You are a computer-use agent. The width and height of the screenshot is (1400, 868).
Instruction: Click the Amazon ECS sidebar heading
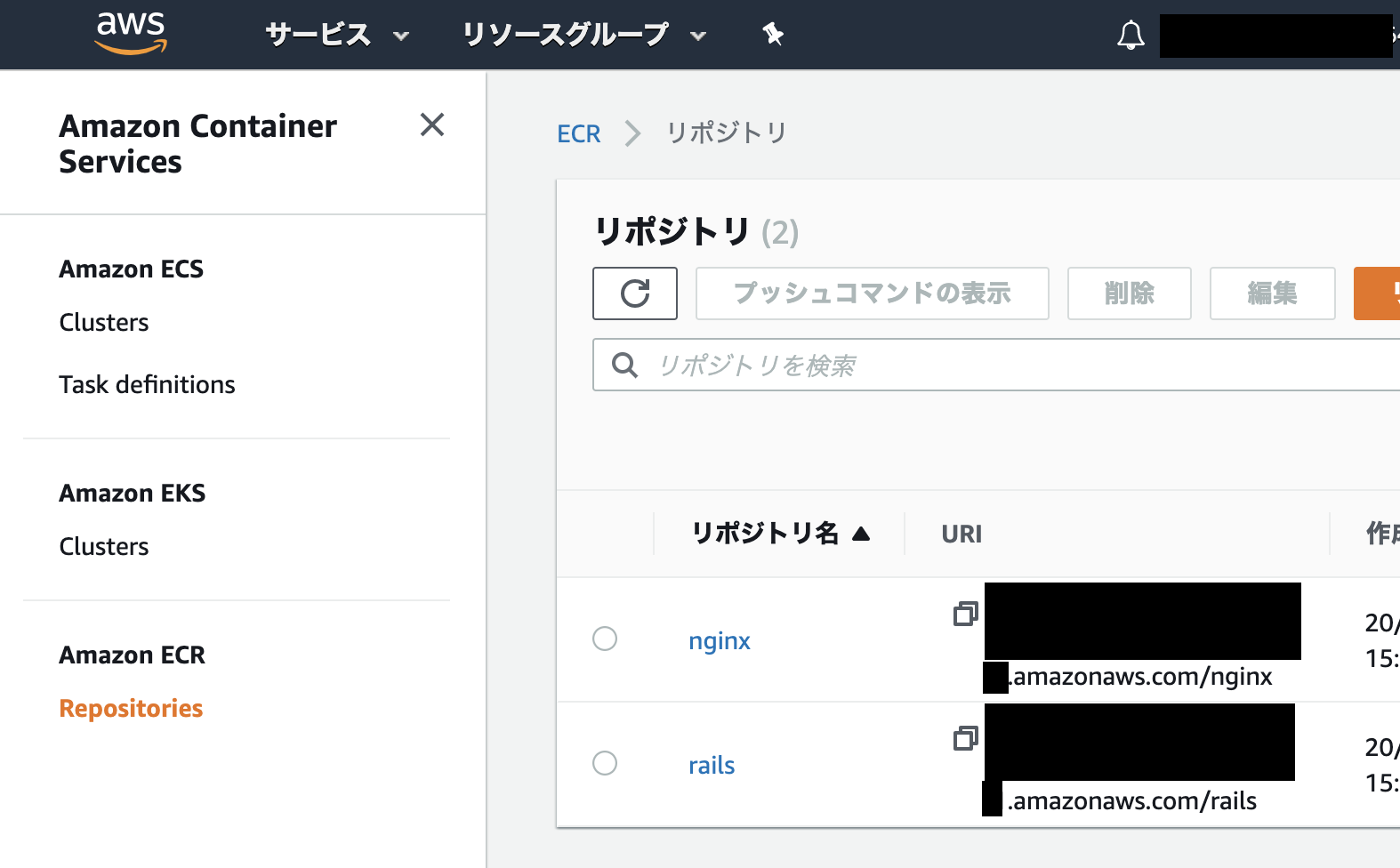pyautogui.click(x=131, y=269)
